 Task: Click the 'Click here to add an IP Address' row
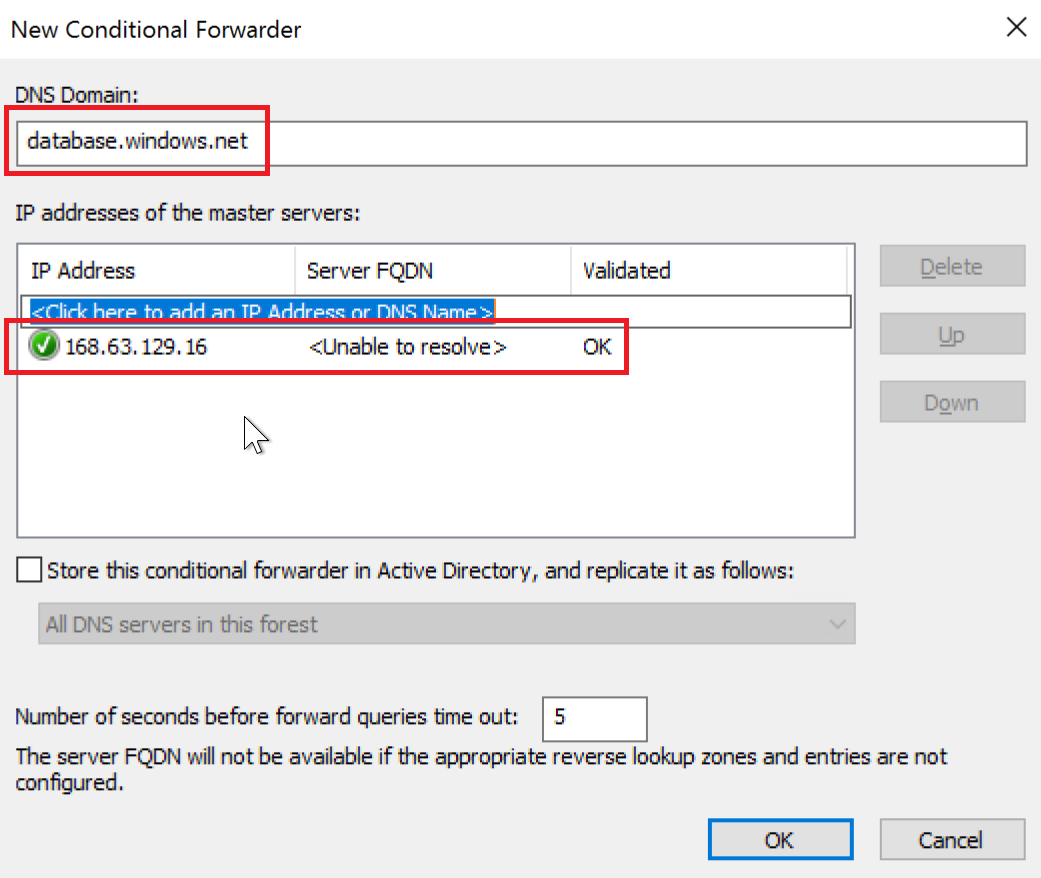pyautogui.click(x=262, y=312)
